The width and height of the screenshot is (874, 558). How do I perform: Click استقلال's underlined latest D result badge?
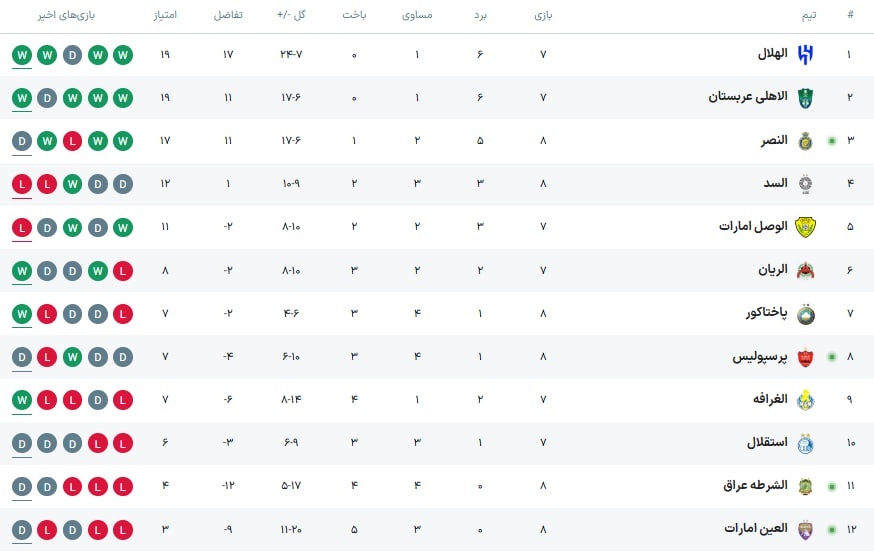[x=22, y=444]
